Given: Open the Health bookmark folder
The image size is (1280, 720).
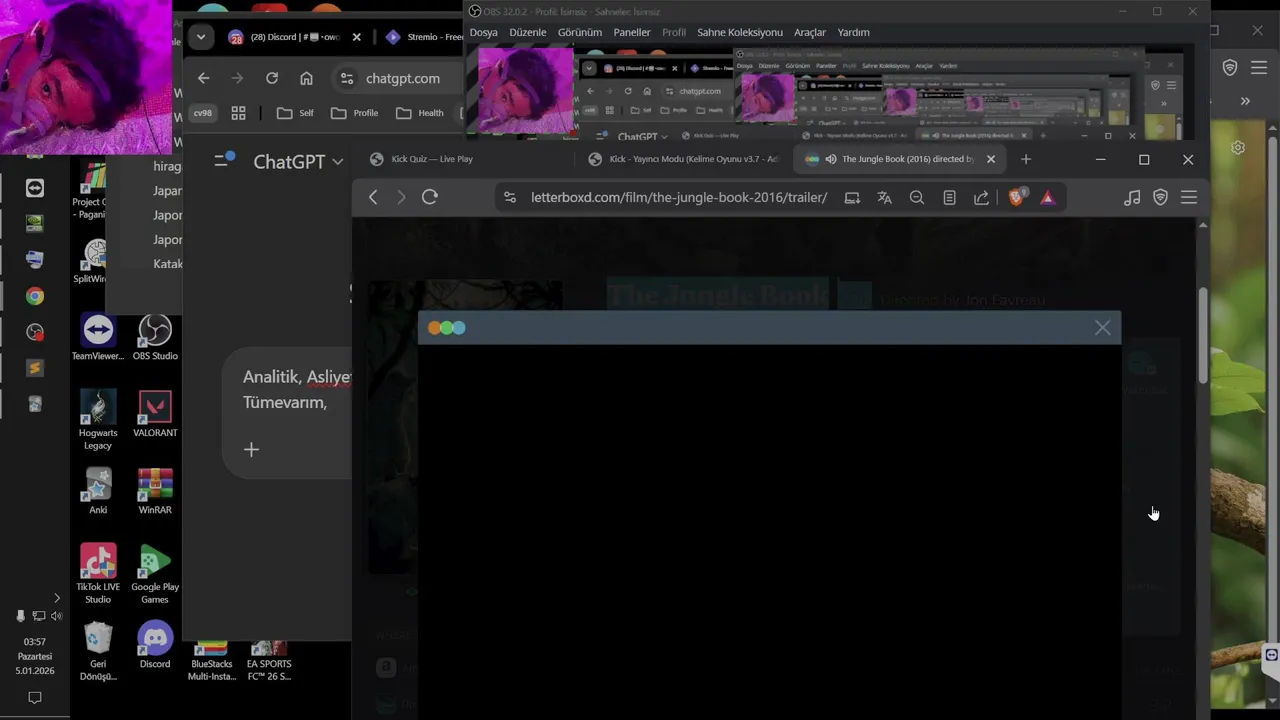Looking at the screenshot, I should pyautogui.click(x=420, y=113).
